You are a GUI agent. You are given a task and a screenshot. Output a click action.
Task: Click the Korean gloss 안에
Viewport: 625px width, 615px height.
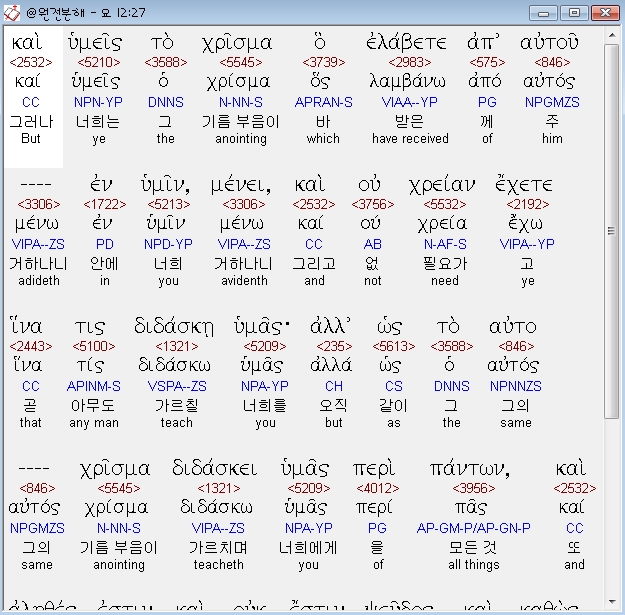pos(104,263)
